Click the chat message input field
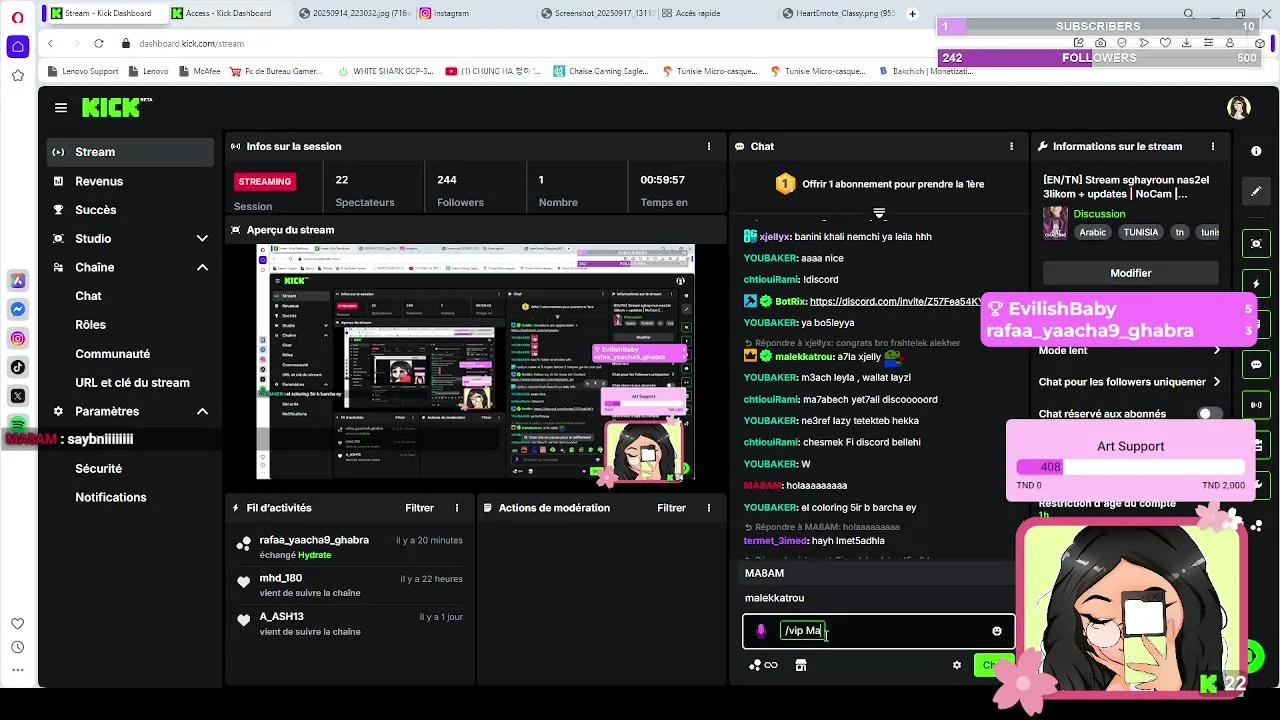Screen dimensions: 1280x720 [x=878, y=631]
